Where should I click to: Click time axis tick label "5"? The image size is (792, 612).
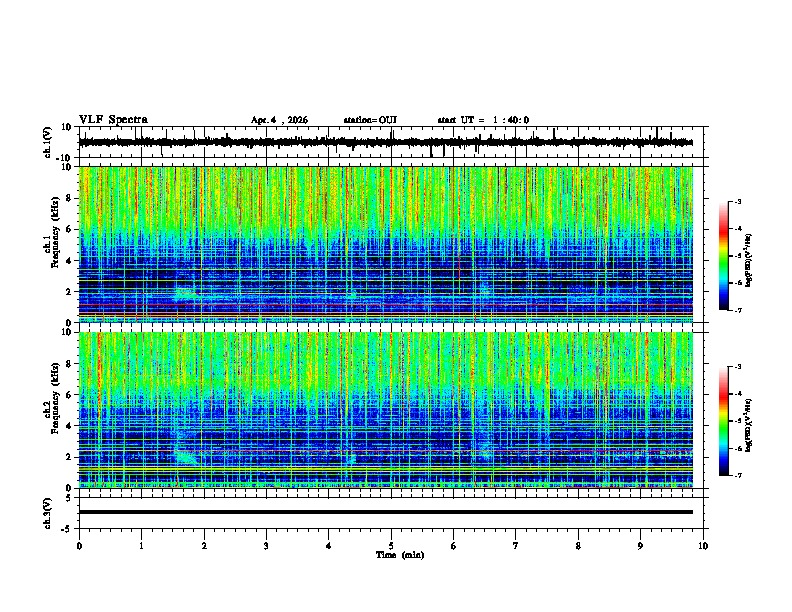tap(391, 546)
